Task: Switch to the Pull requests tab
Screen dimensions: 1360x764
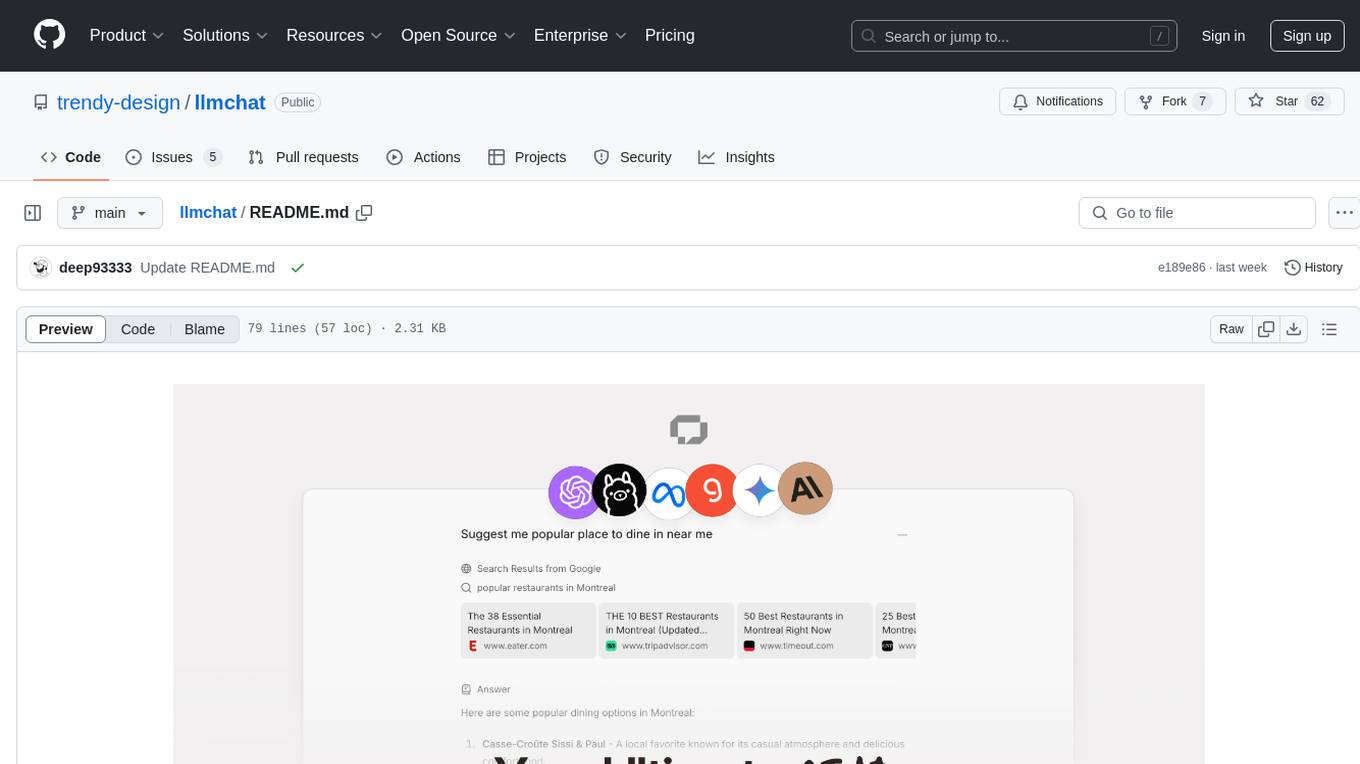Action: (303, 157)
